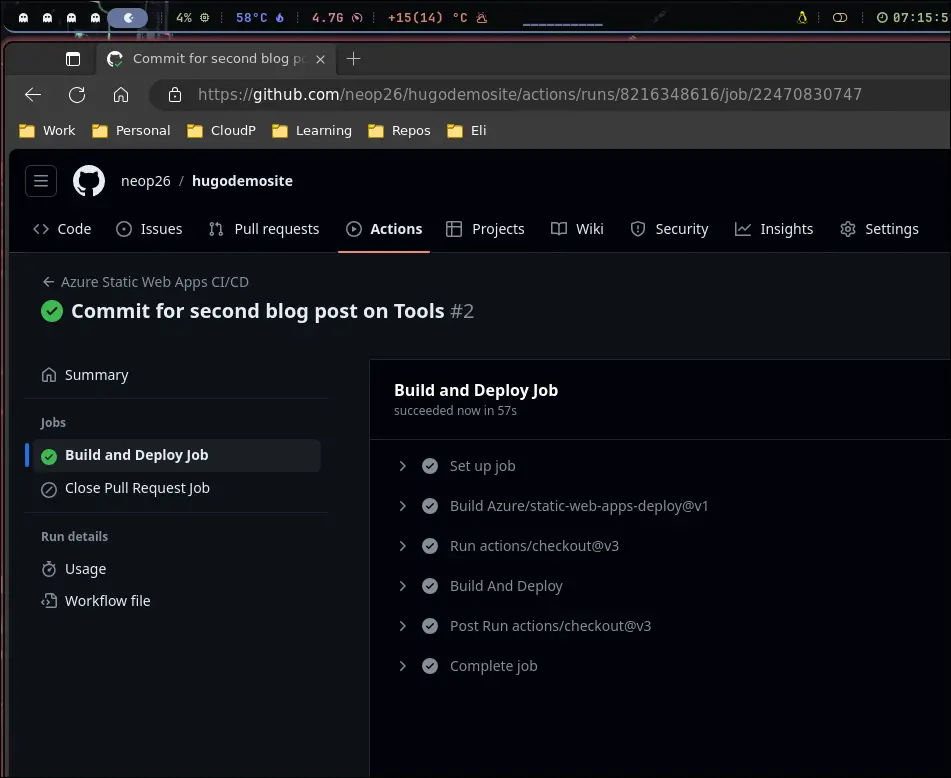Select Close Pull Request Job
Viewport: 951px width, 778px height.
[x=137, y=488]
